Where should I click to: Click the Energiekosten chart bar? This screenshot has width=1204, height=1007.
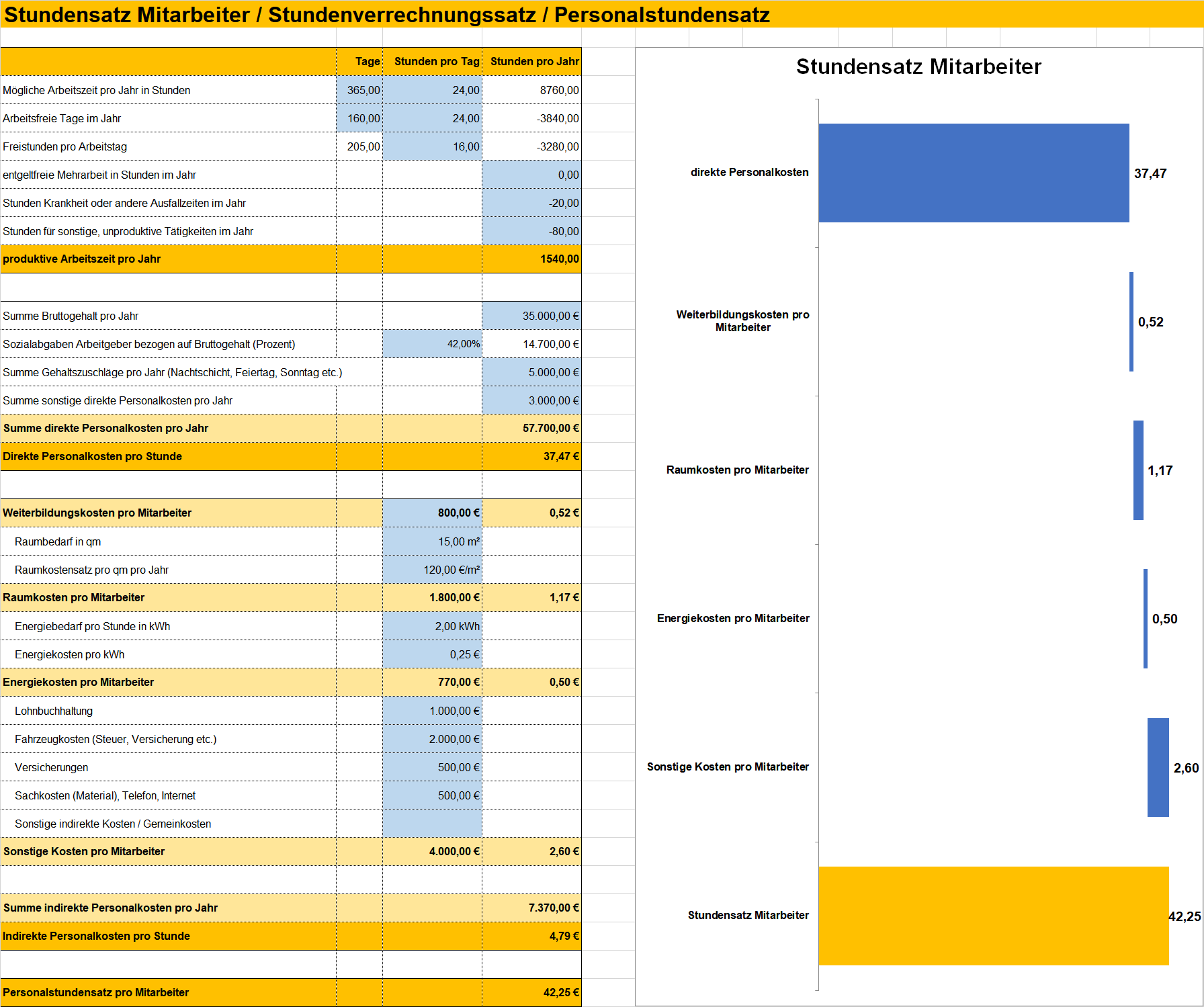pyautogui.click(x=1146, y=619)
